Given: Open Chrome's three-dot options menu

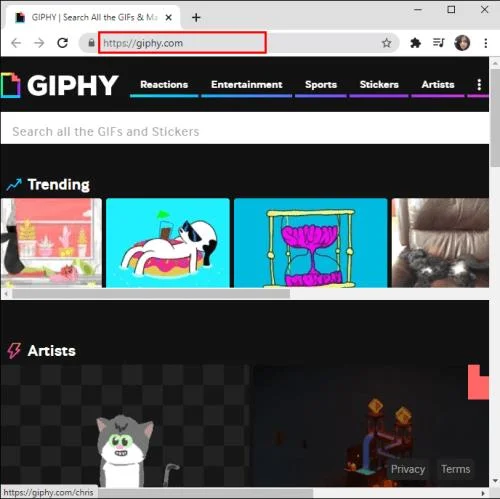Looking at the screenshot, I should (x=486, y=43).
